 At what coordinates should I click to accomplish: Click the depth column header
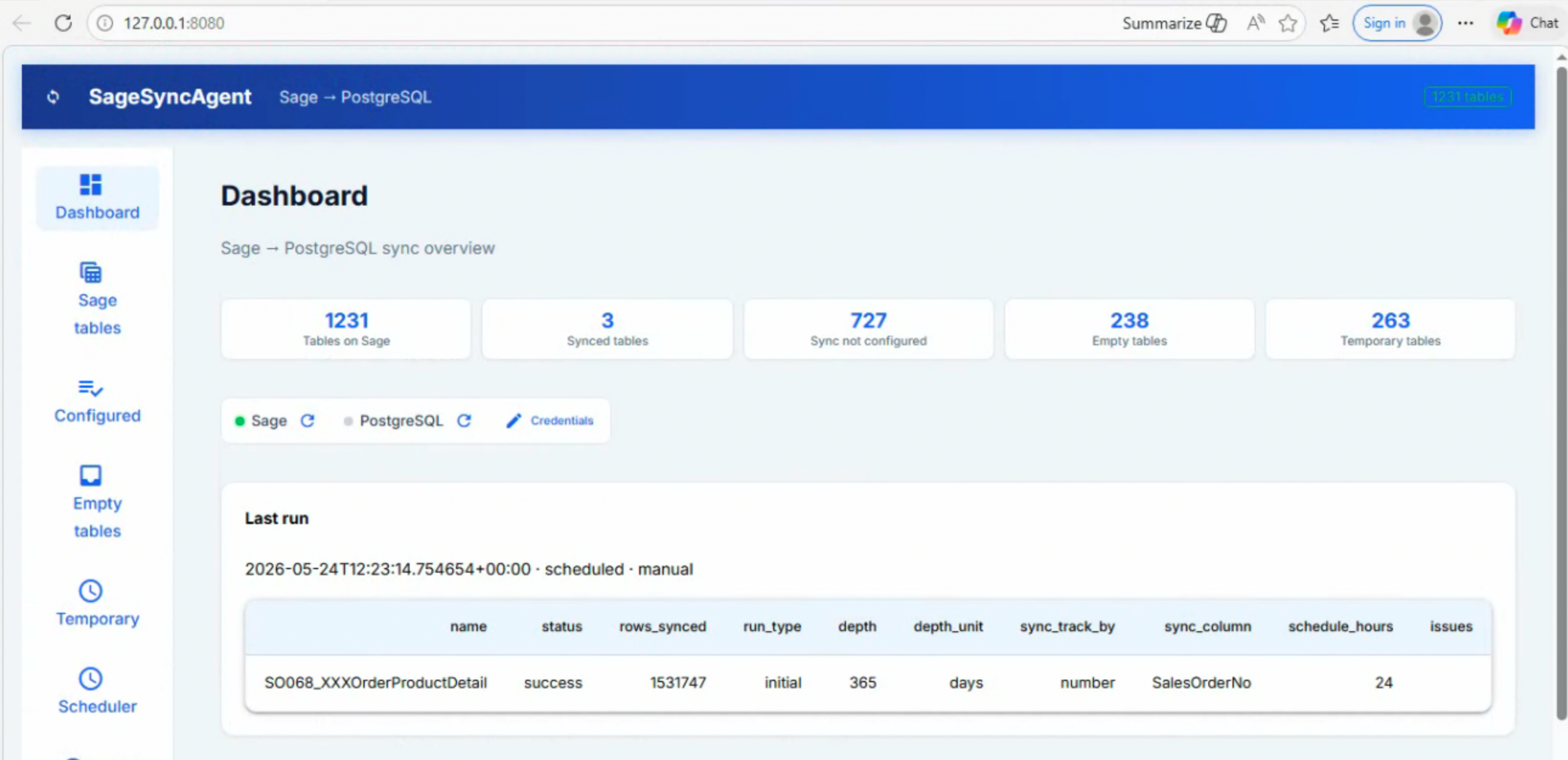[857, 626]
